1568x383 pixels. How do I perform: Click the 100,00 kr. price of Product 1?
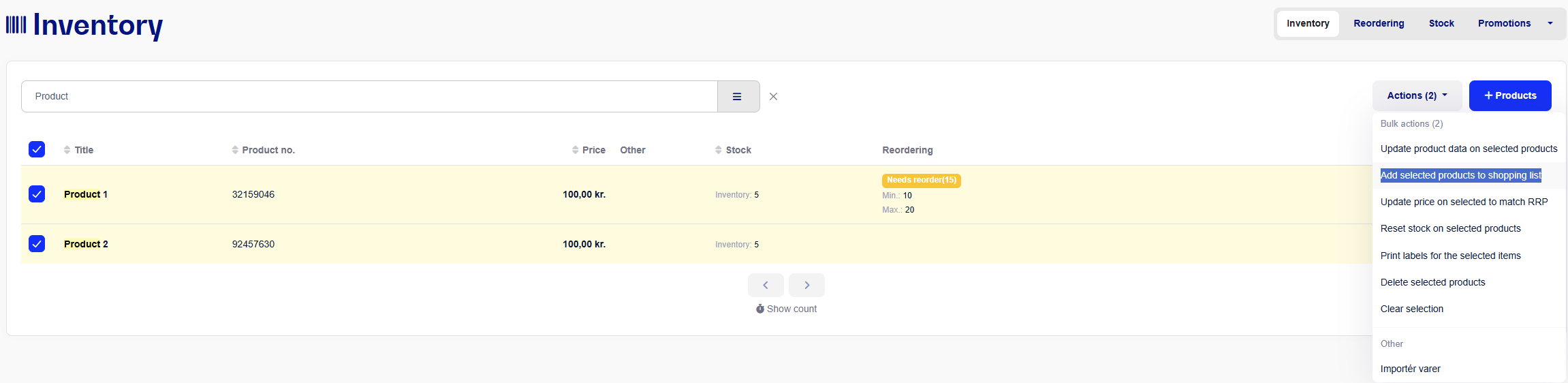584,194
